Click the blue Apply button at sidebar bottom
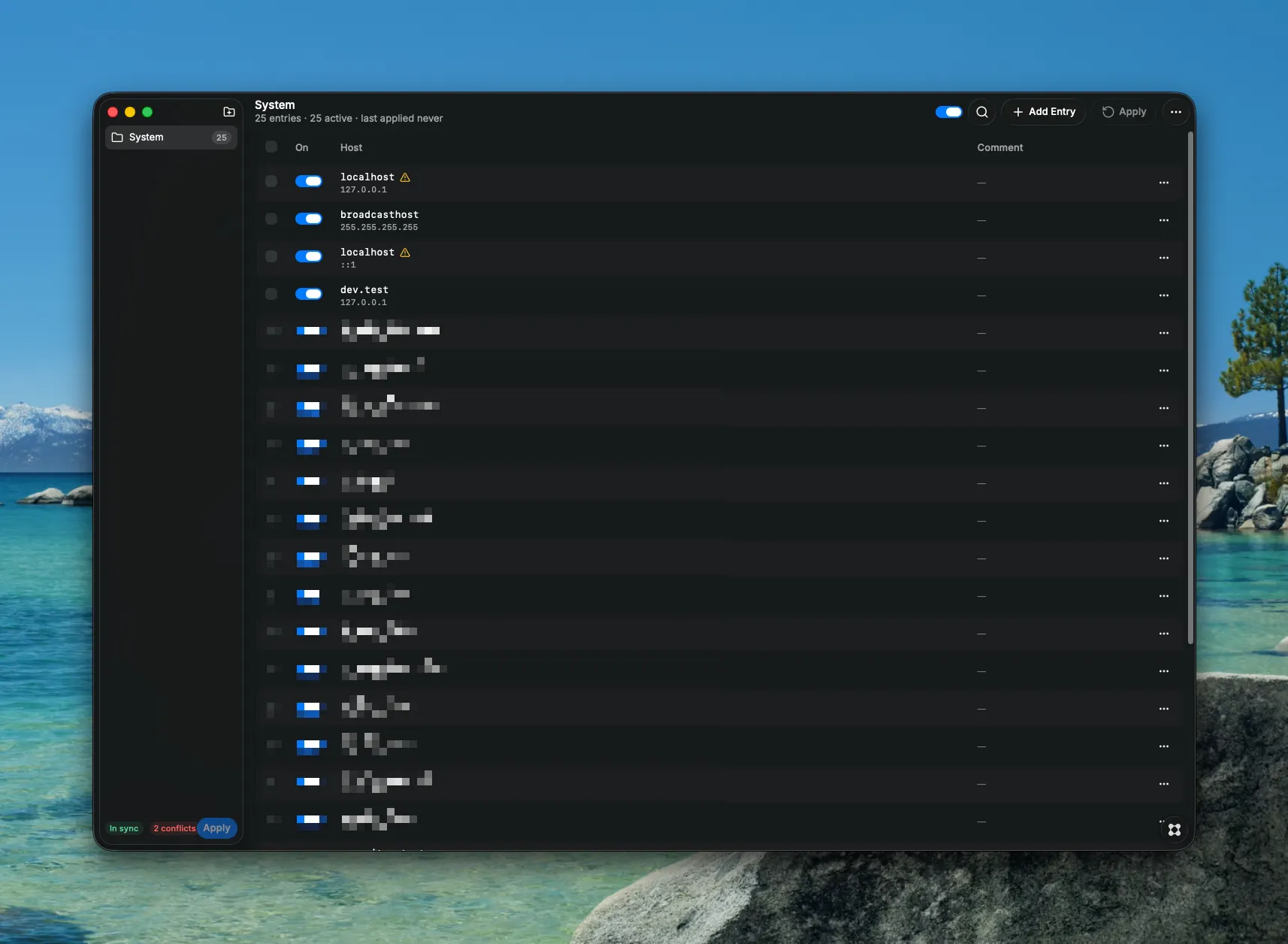The image size is (1288, 944). coord(217,828)
